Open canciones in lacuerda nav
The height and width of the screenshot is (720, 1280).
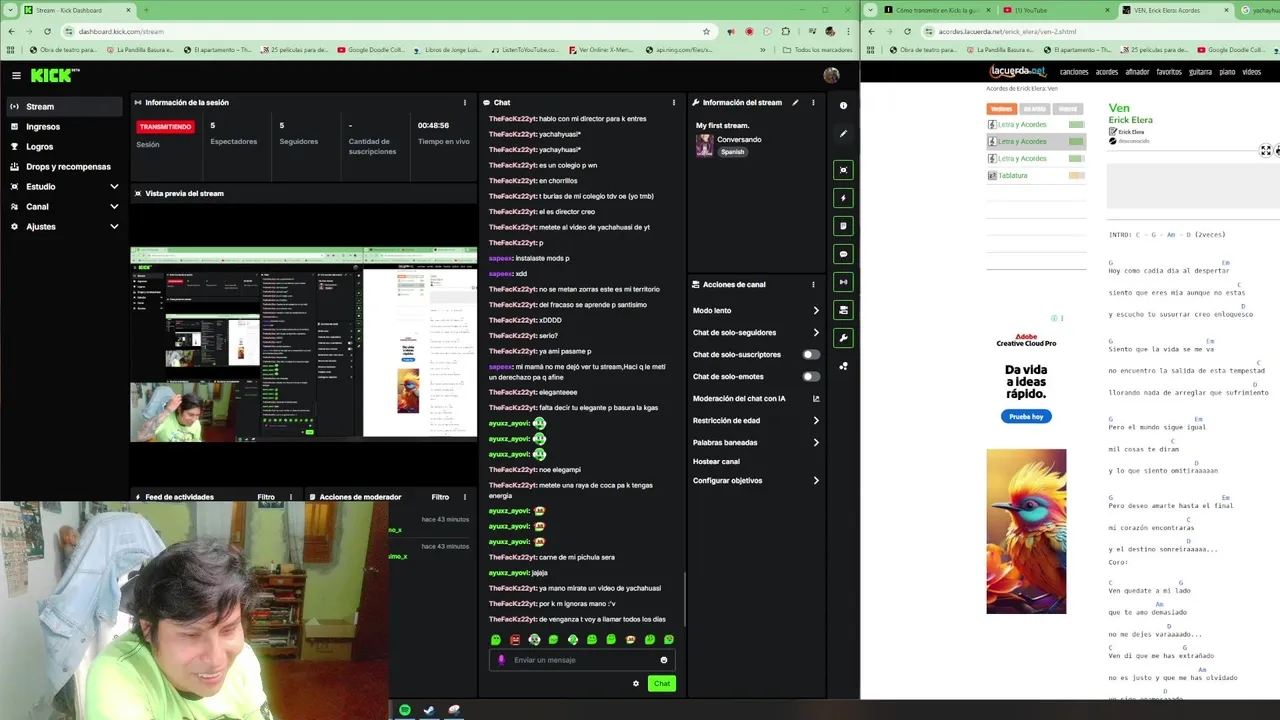click(x=1074, y=72)
